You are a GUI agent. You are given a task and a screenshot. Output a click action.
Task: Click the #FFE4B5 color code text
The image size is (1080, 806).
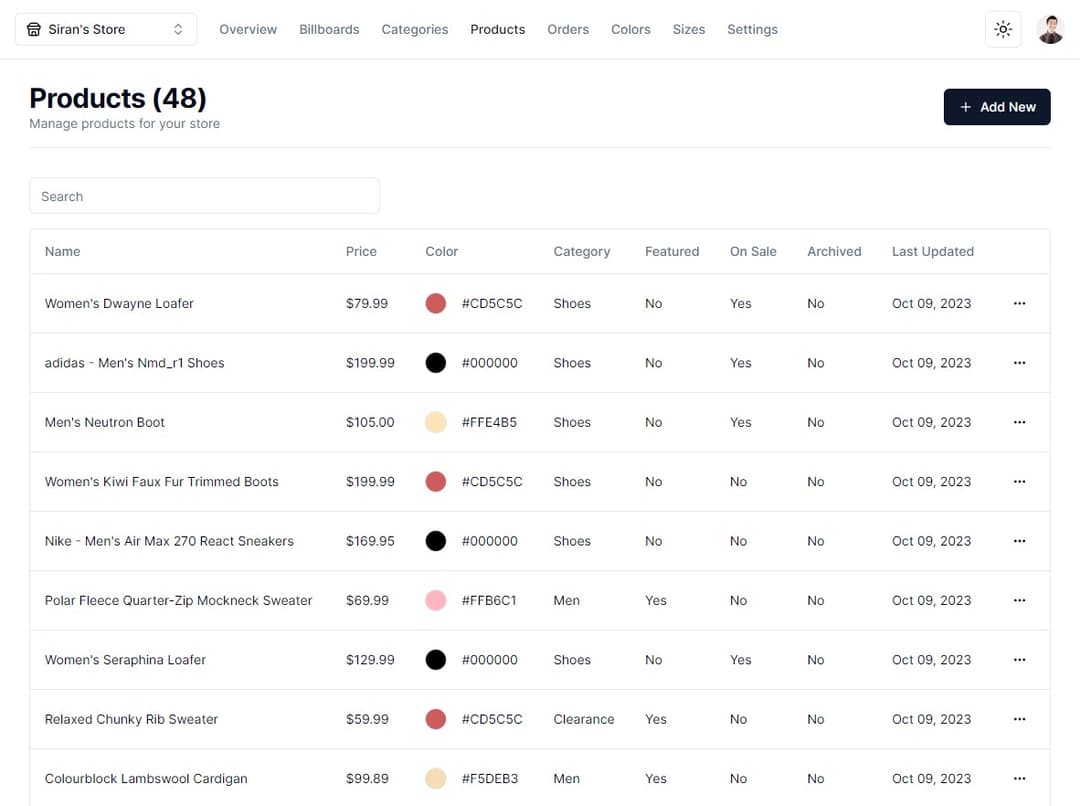click(489, 422)
